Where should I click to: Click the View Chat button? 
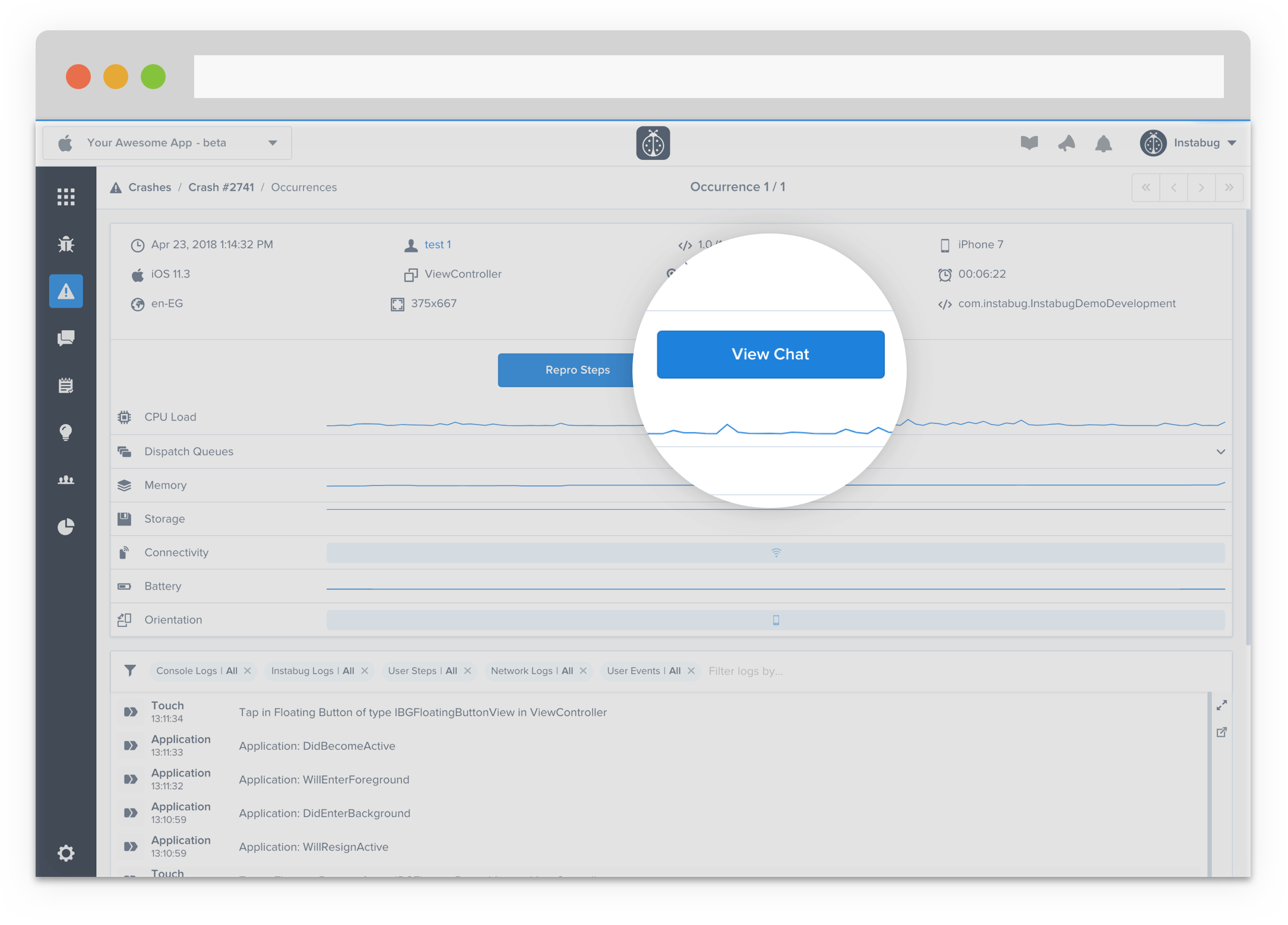pos(770,354)
